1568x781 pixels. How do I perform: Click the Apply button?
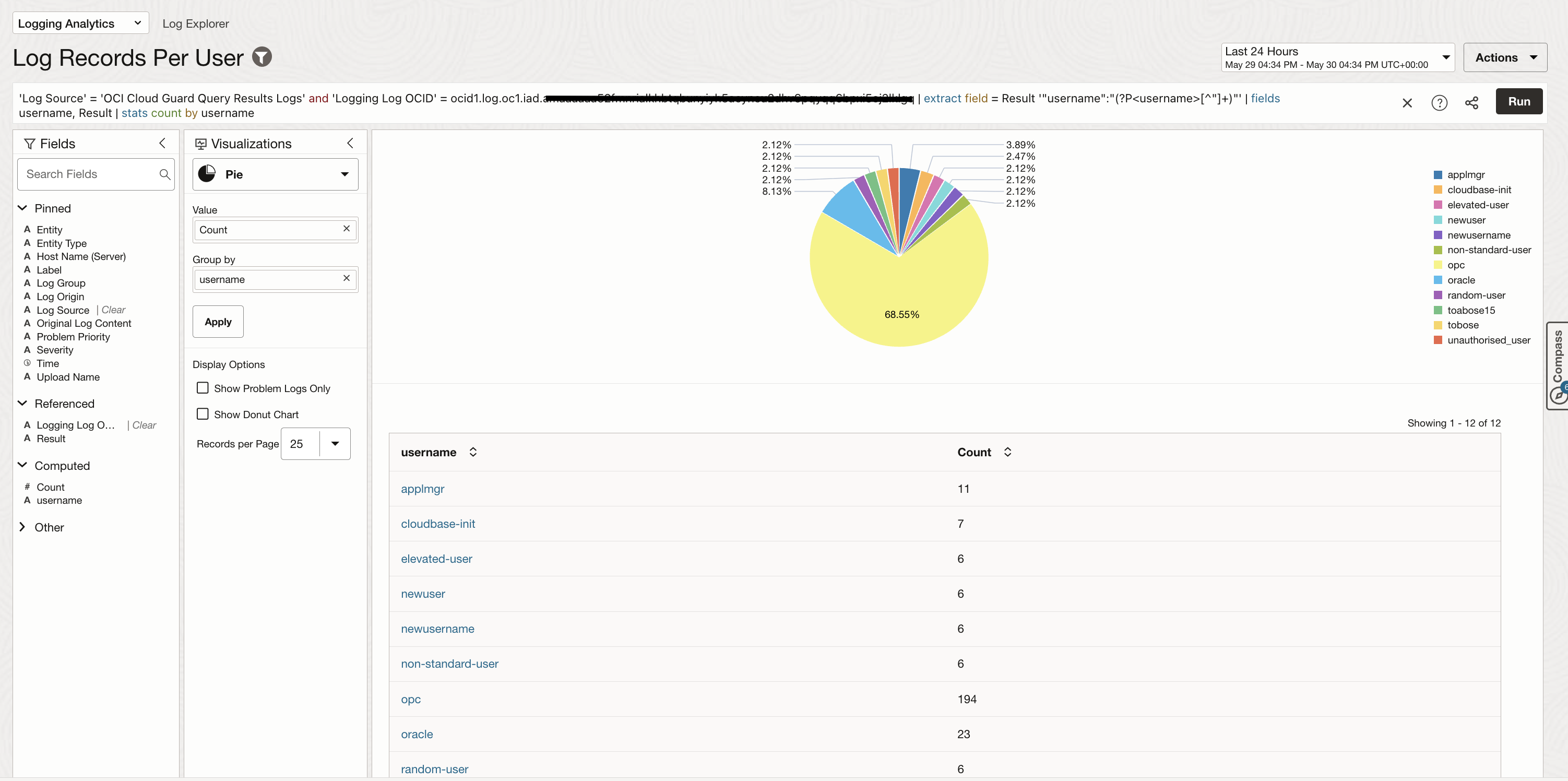pos(218,322)
